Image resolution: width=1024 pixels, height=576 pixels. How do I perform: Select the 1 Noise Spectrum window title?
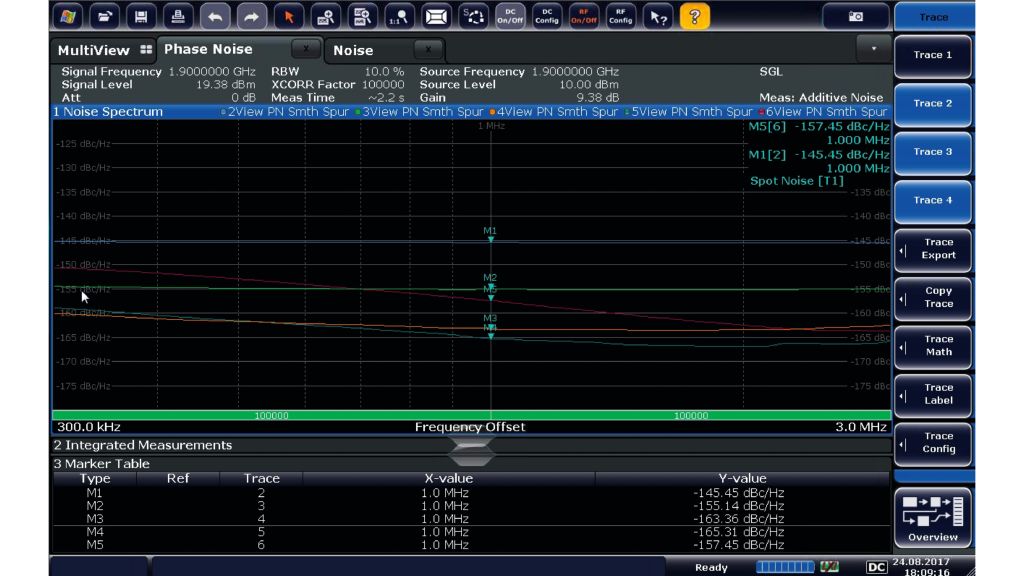point(108,112)
